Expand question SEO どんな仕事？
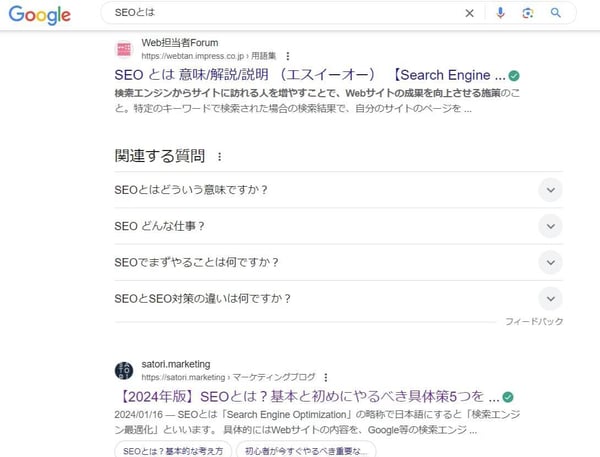This screenshot has width=600, height=457. point(338,226)
